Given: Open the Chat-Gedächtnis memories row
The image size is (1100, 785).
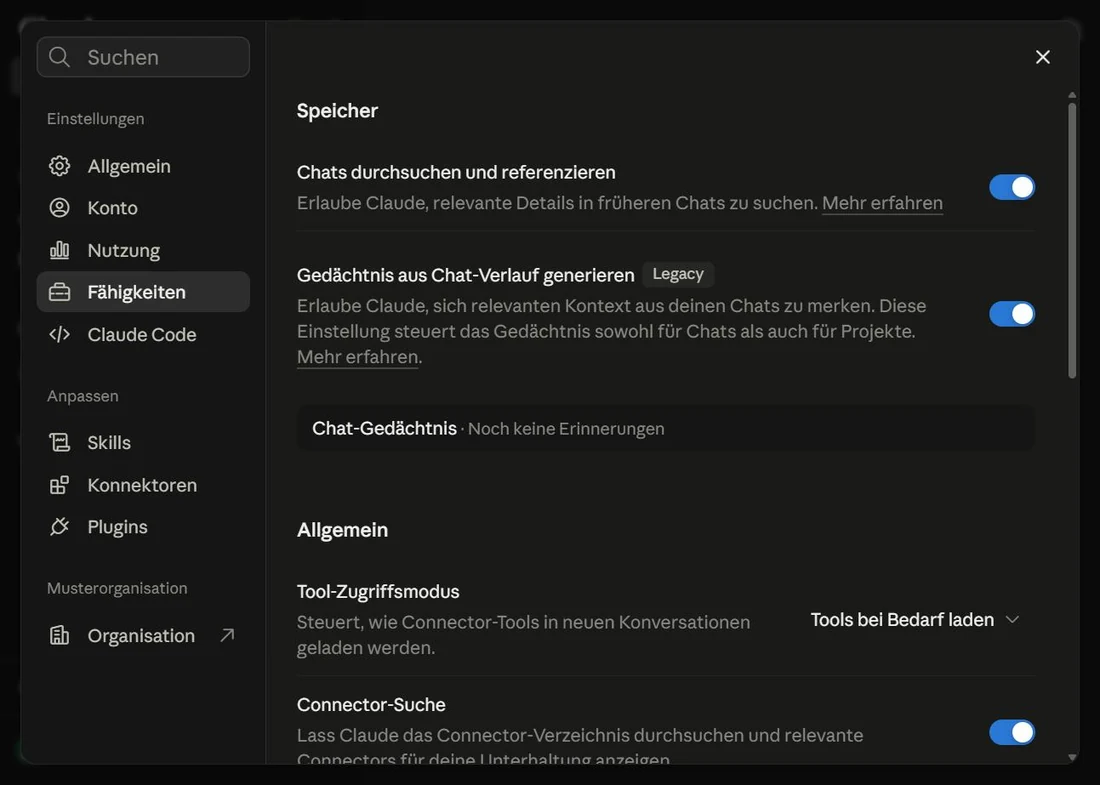Looking at the screenshot, I should click(666, 428).
